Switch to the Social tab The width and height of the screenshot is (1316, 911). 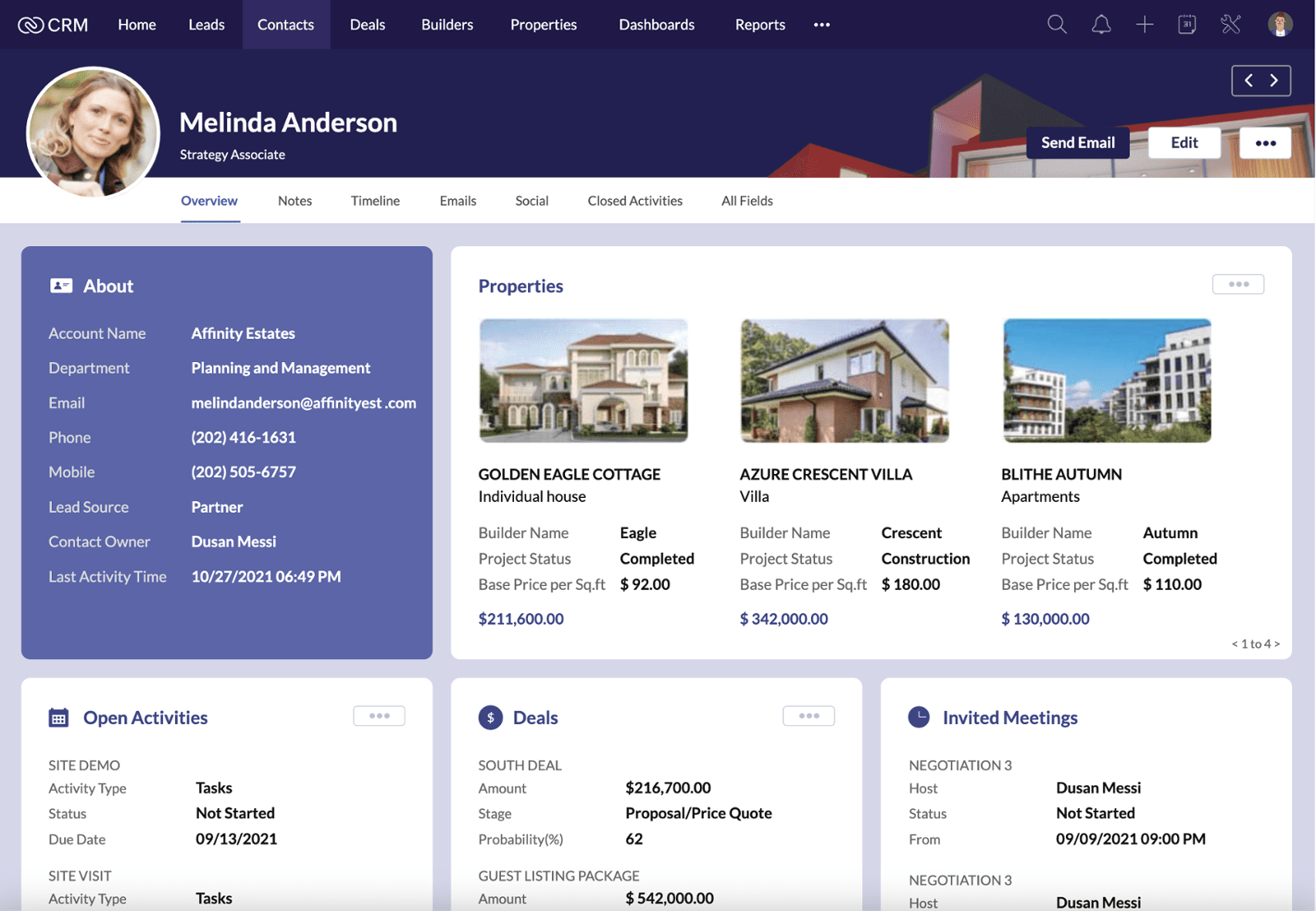click(531, 201)
